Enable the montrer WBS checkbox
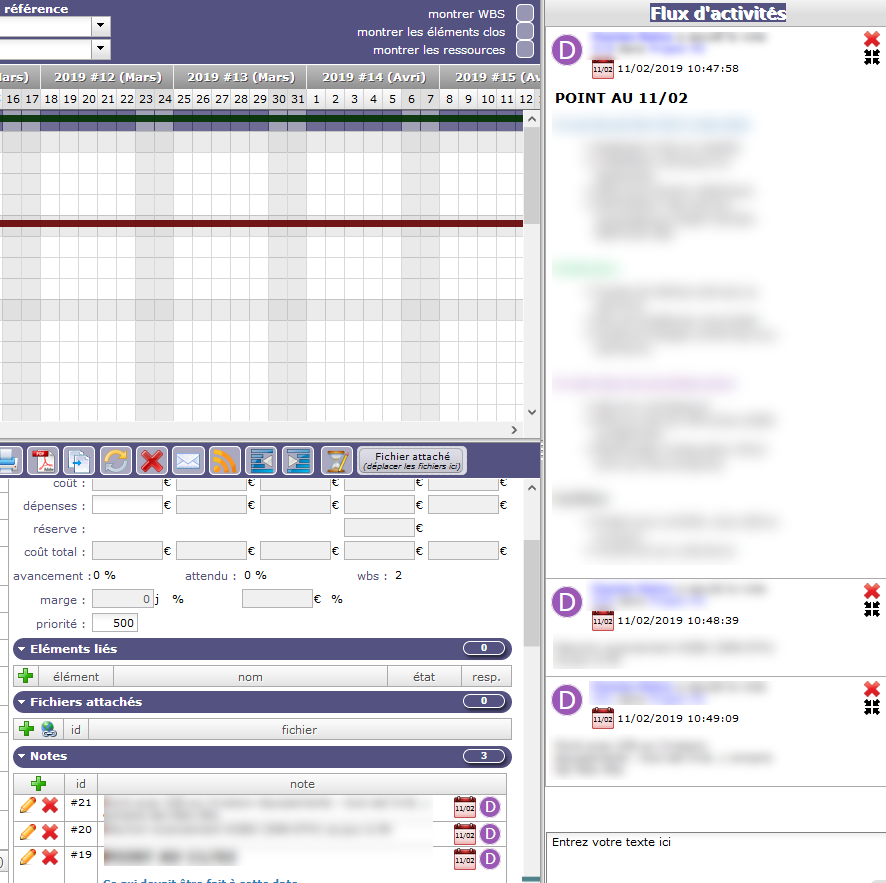The width and height of the screenshot is (886, 883). tap(525, 13)
